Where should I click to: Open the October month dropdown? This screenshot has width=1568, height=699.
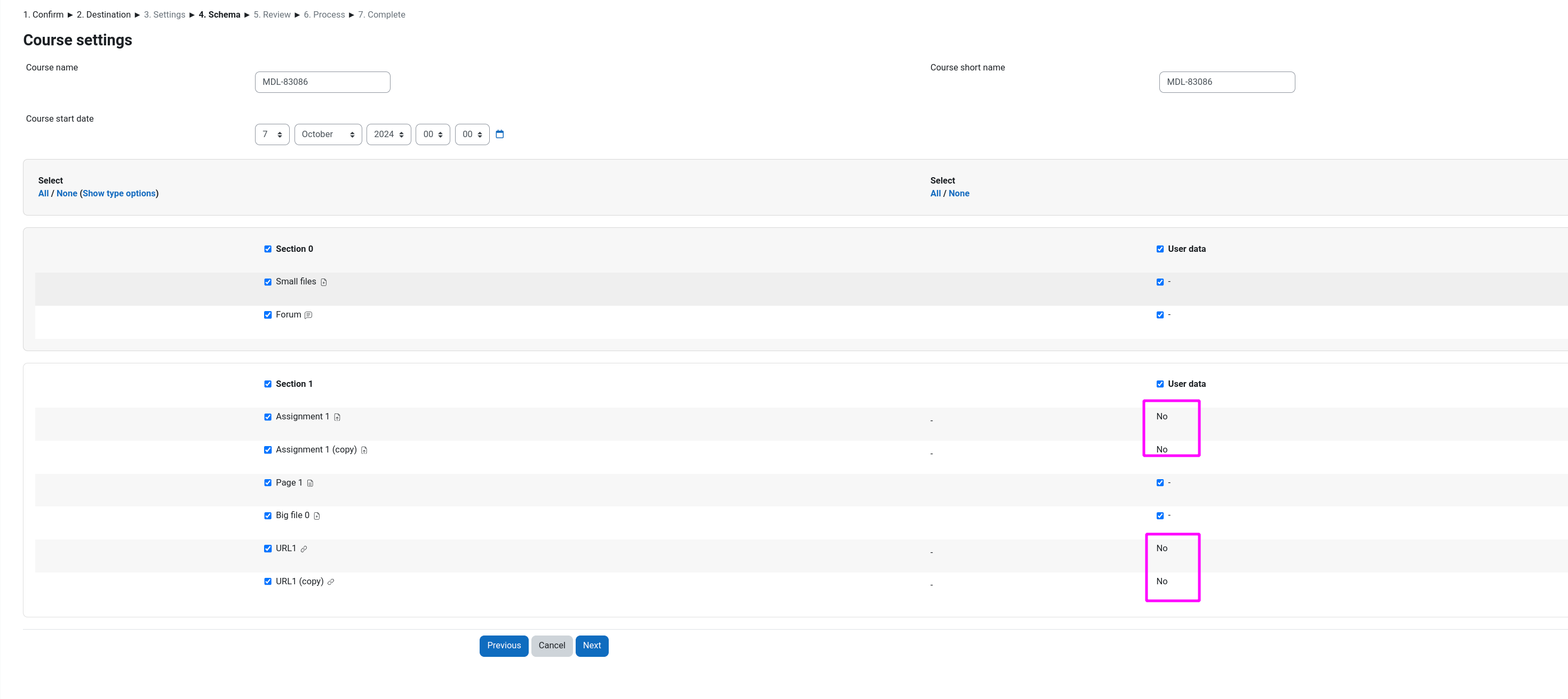pyautogui.click(x=328, y=134)
